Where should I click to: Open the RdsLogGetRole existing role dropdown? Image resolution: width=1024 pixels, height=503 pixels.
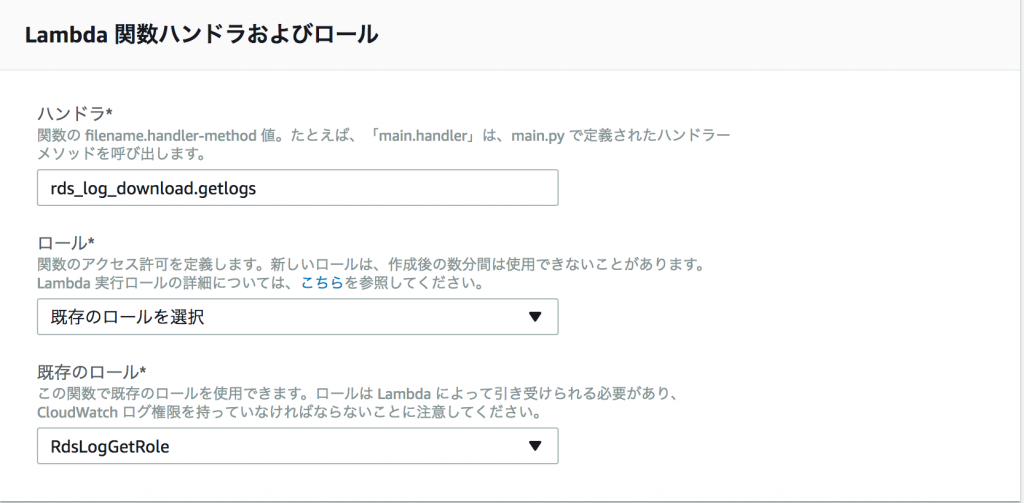[x=298, y=446]
